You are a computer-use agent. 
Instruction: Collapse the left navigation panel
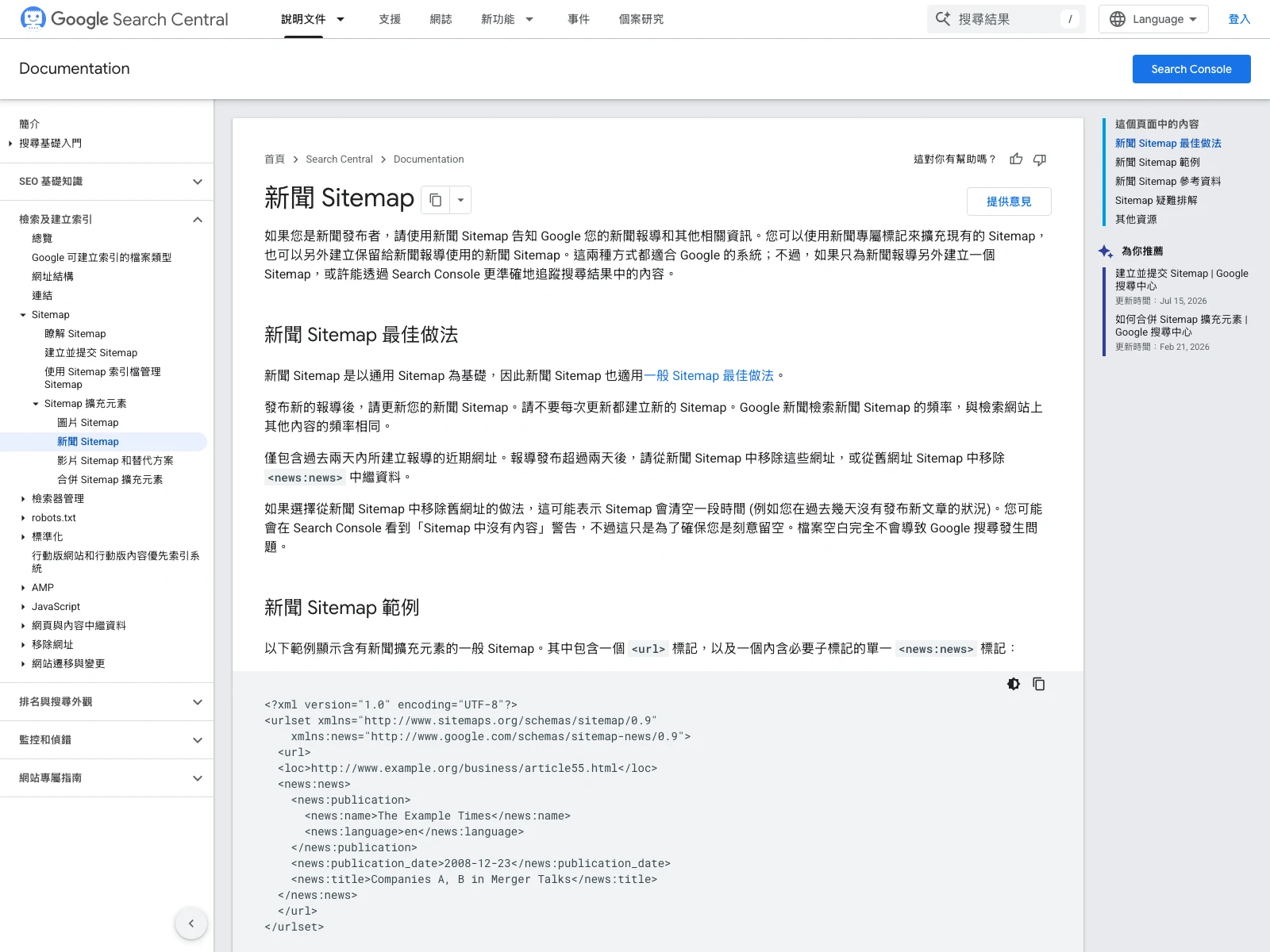pos(191,923)
